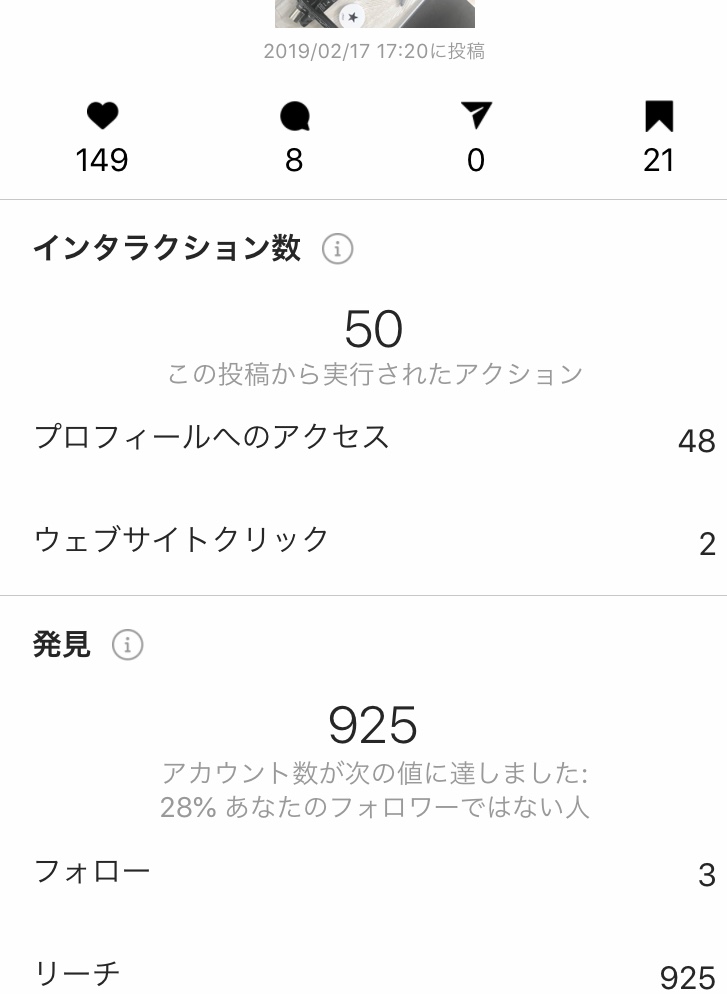Tap the インタラクション数 heading
727x994 pixels.
pos(167,248)
